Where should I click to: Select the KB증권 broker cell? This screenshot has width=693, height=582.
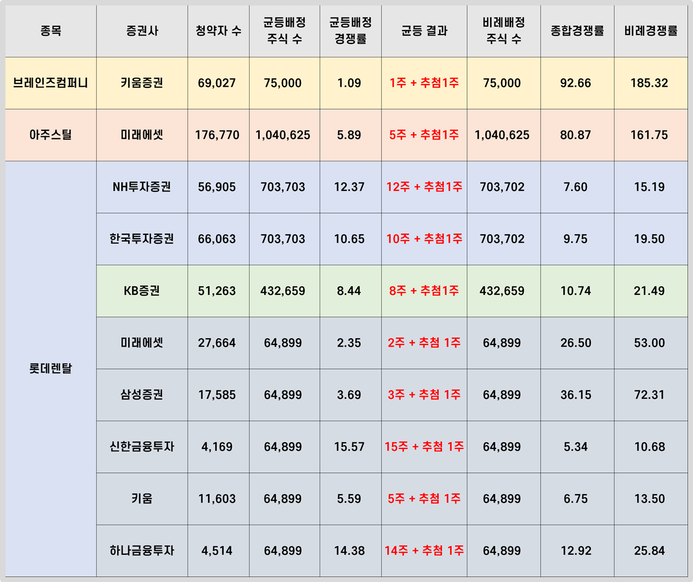(x=142, y=291)
